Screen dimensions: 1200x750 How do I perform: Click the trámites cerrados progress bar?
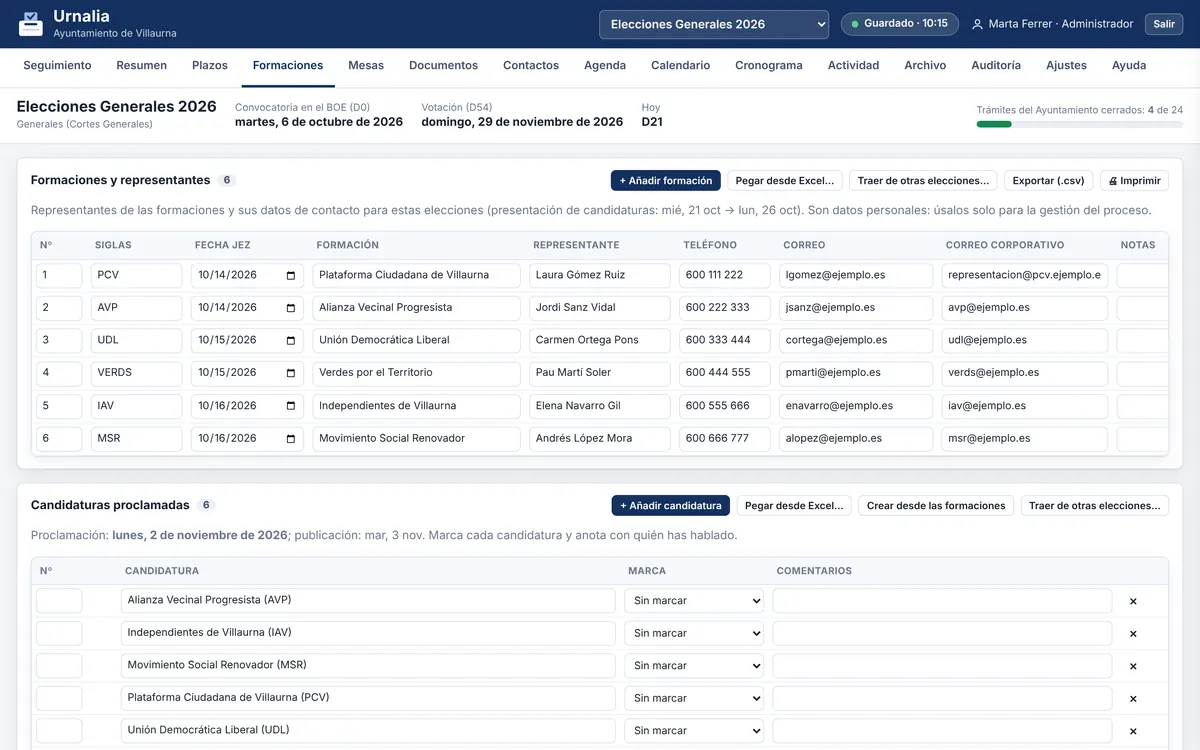(1080, 124)
